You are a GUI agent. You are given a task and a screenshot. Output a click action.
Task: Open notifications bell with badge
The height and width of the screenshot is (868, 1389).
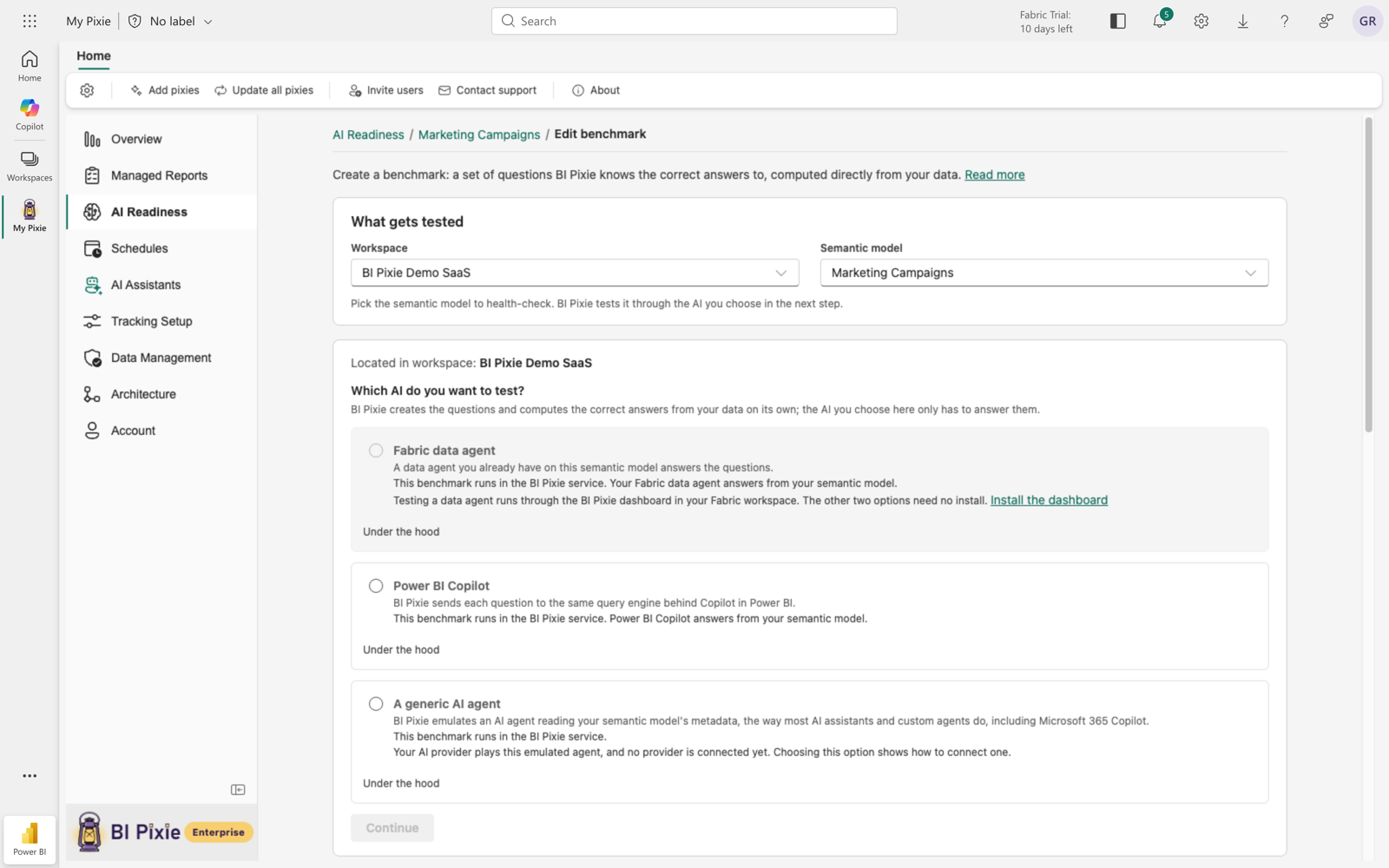click(x=1160, y=21)
